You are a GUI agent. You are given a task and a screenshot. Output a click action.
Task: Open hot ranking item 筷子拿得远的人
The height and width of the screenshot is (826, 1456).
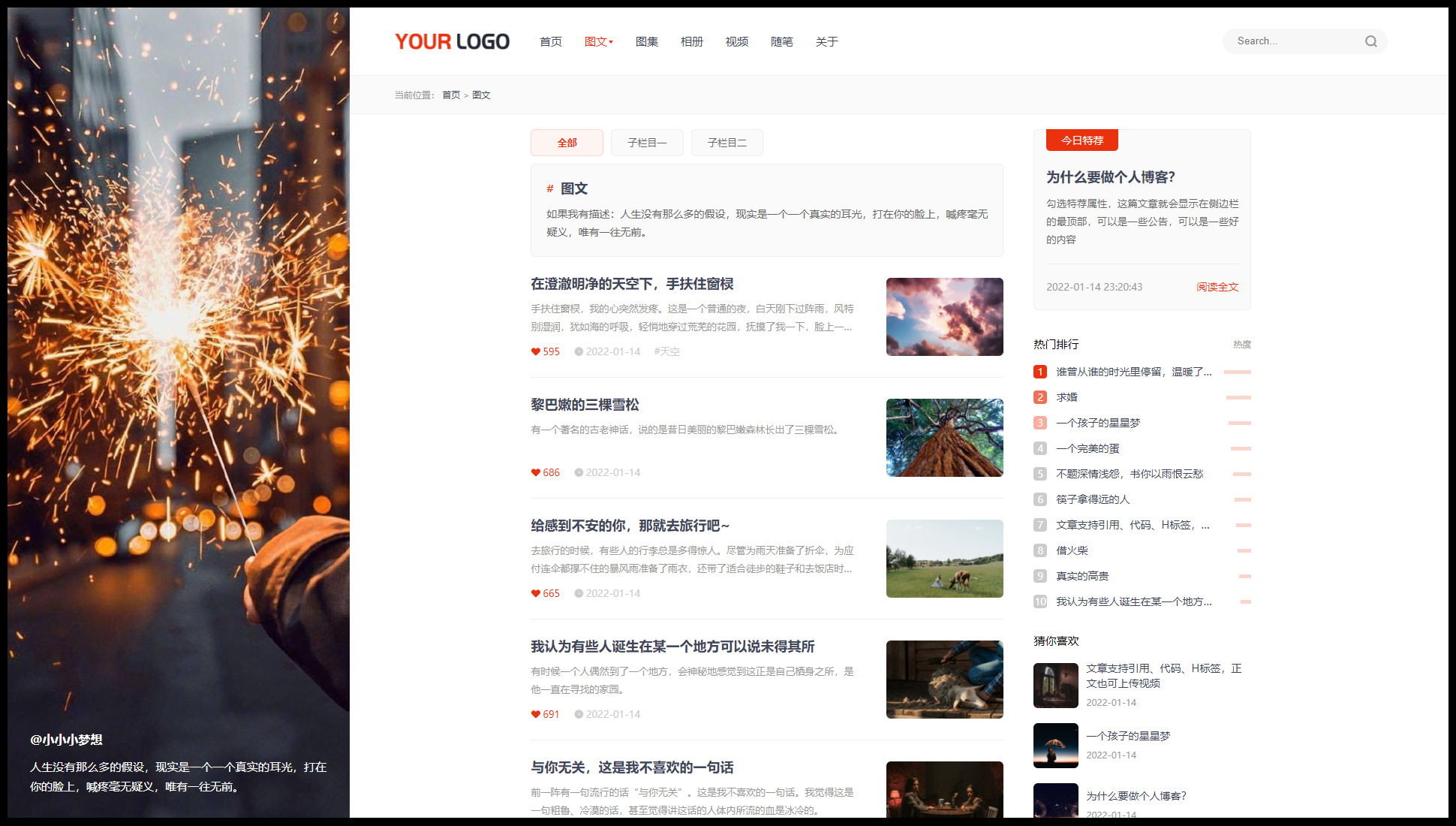[x=1093, y=499]
